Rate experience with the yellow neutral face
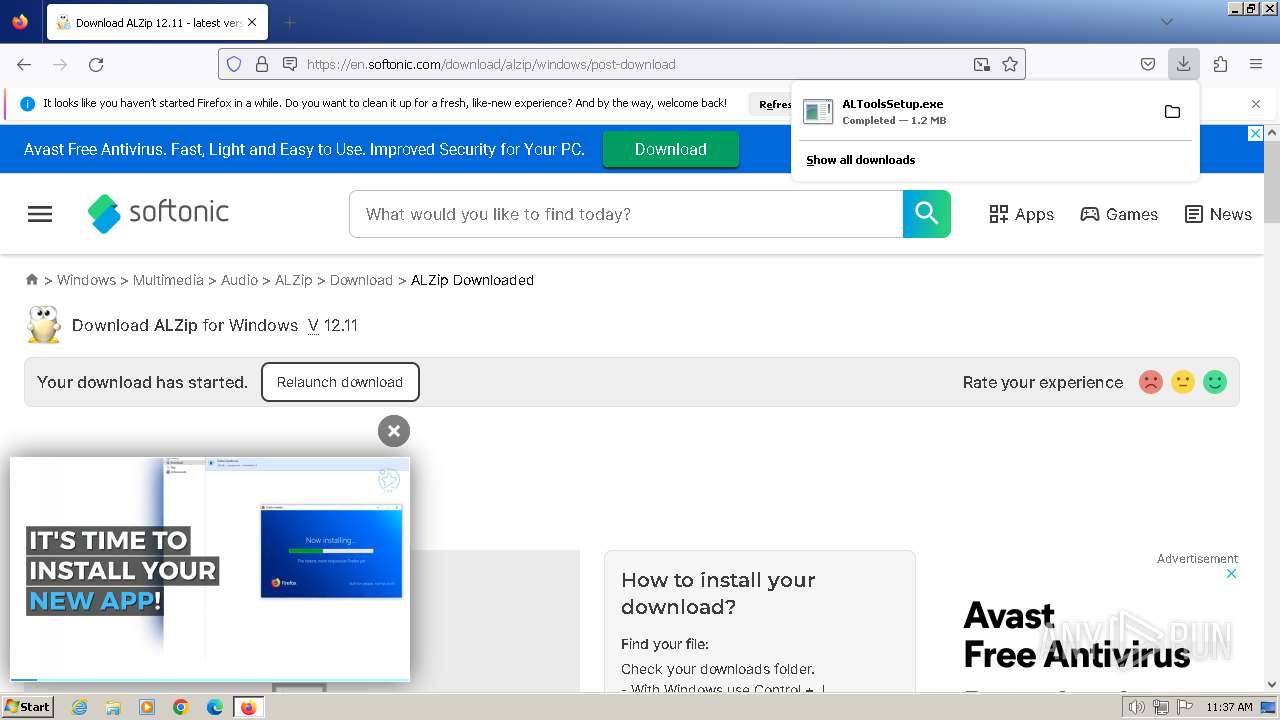 (x=1183, y=382)
